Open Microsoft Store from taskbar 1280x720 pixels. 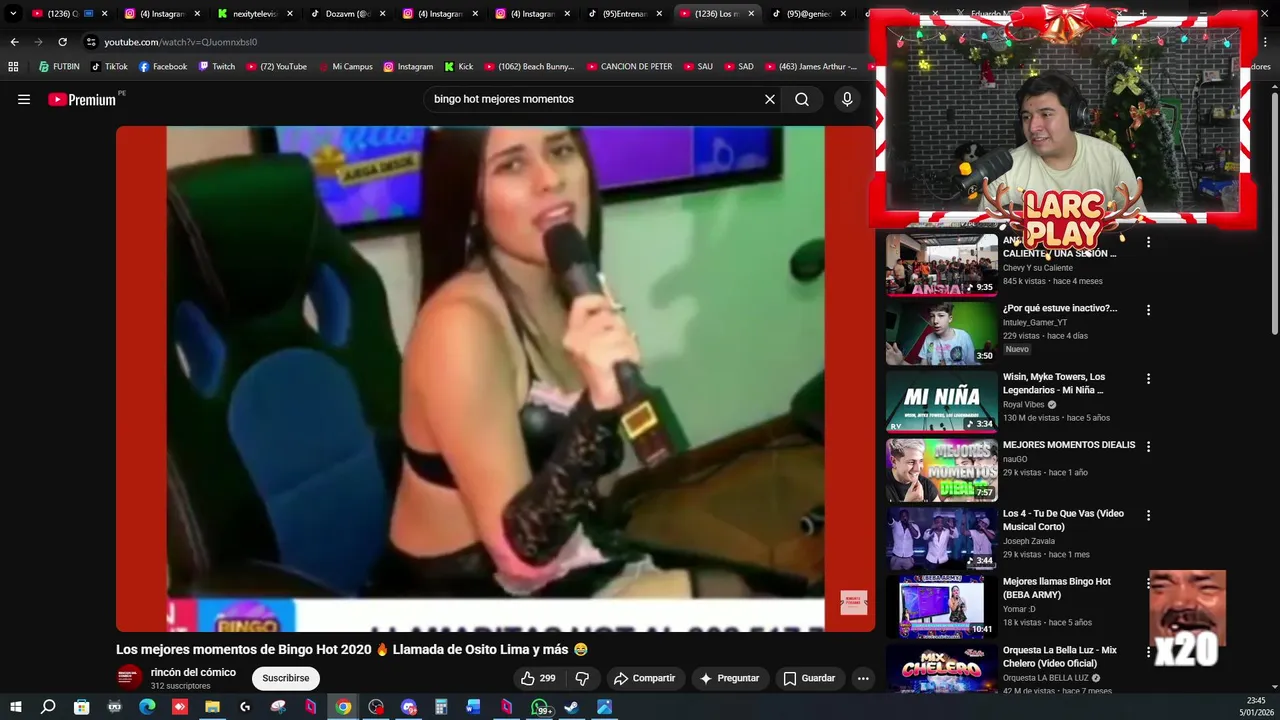[81, 707]
